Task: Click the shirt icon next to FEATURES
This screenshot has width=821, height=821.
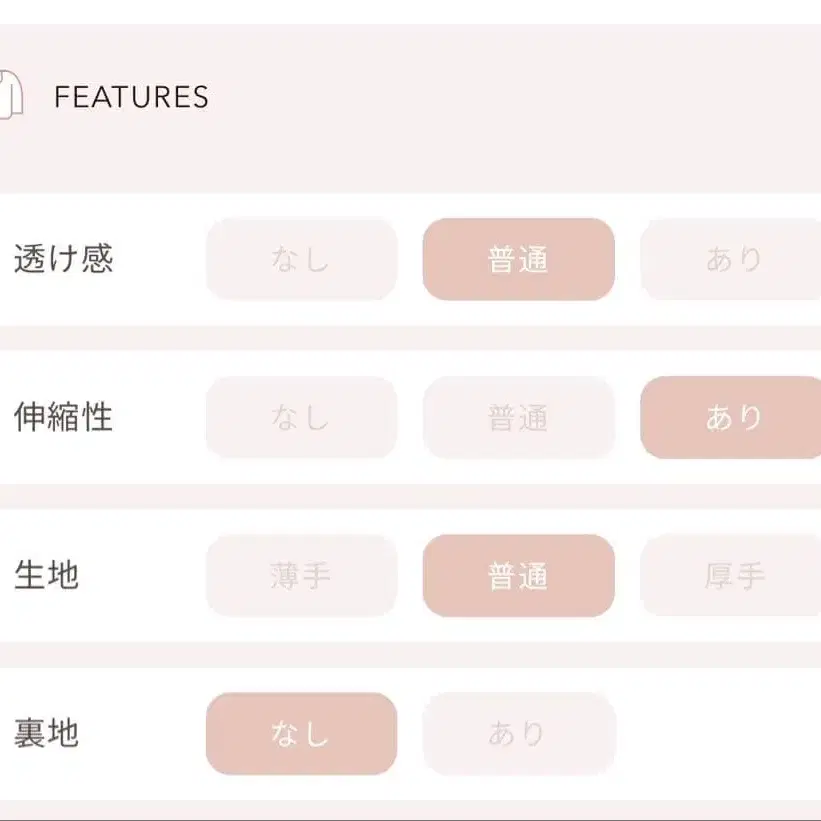Action: coord(10,97)
